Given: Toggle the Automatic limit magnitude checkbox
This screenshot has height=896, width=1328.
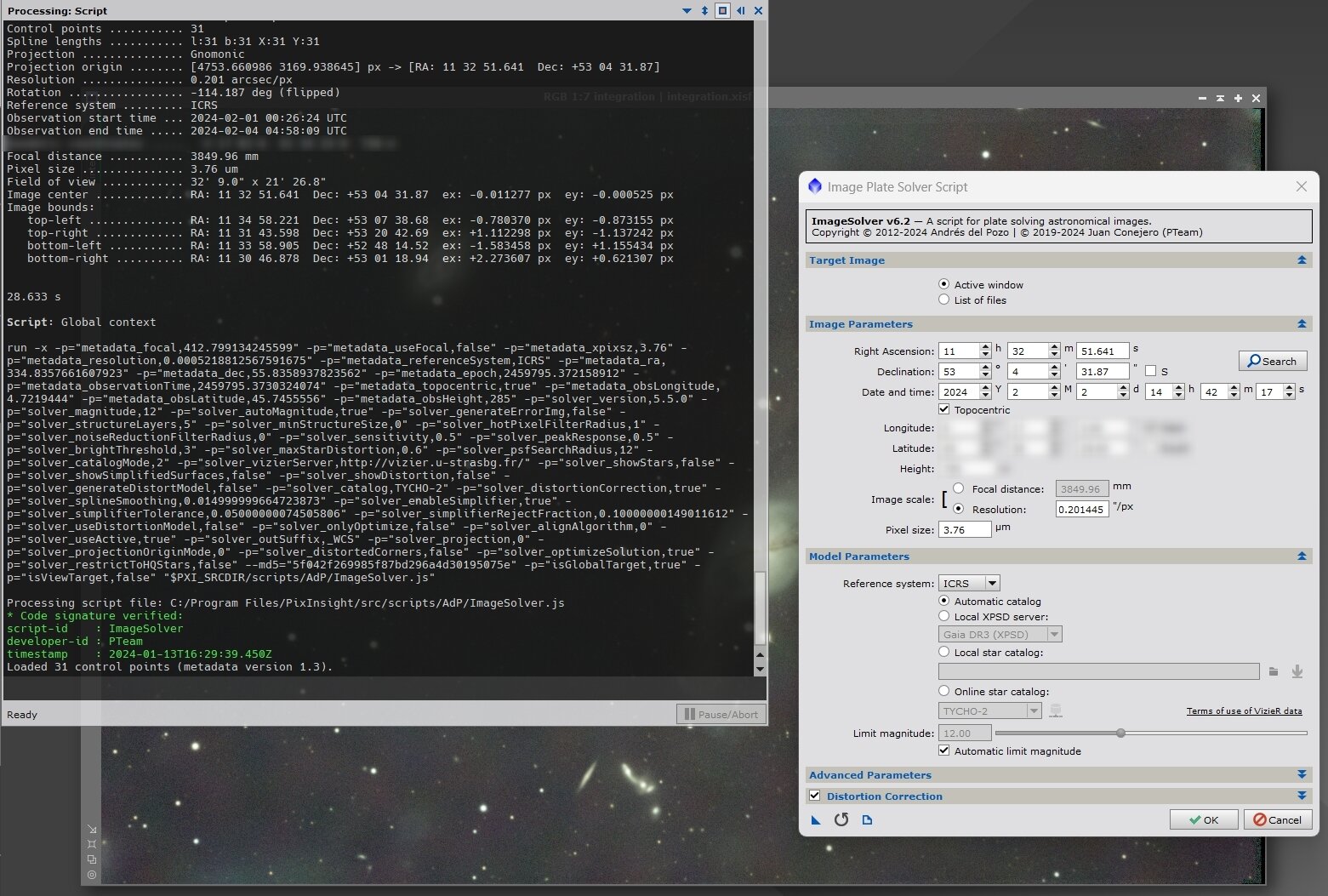Looking at the screenshot, I should (944, 750).
